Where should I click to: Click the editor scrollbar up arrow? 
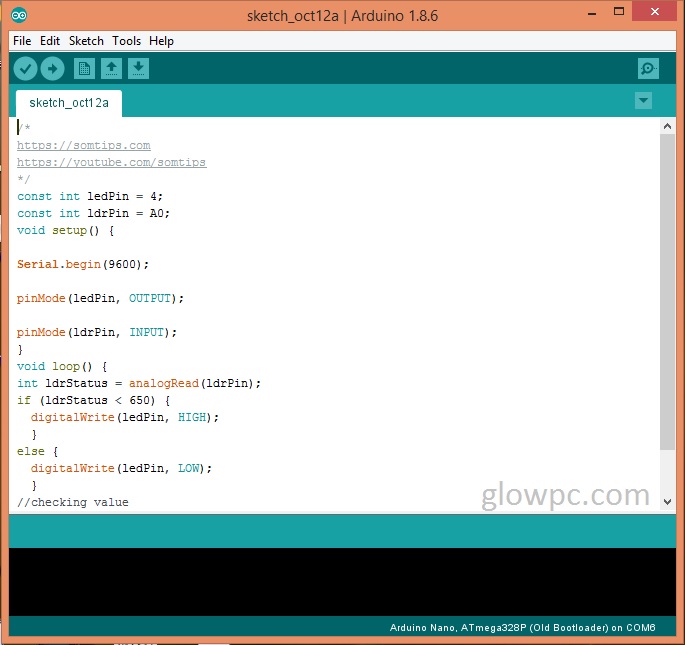tap(668, 125)
